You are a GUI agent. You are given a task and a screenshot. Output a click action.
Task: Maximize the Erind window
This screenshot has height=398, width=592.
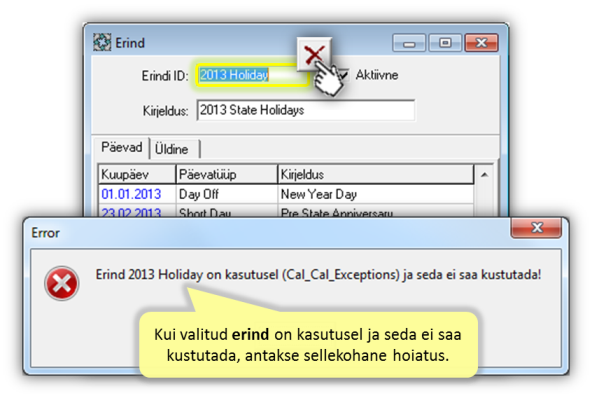445,43
